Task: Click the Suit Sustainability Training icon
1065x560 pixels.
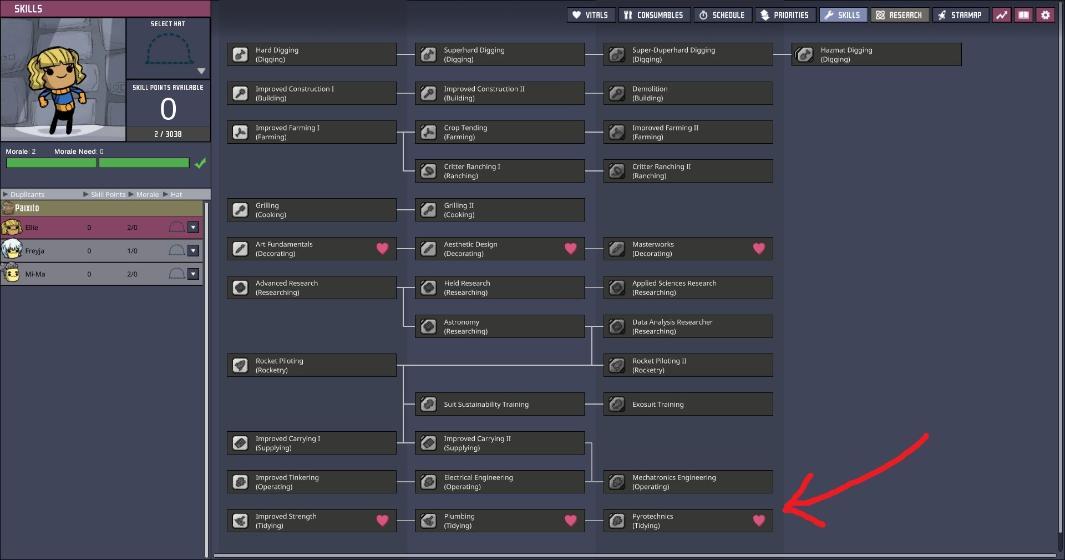Action: (x=428, y=404)
